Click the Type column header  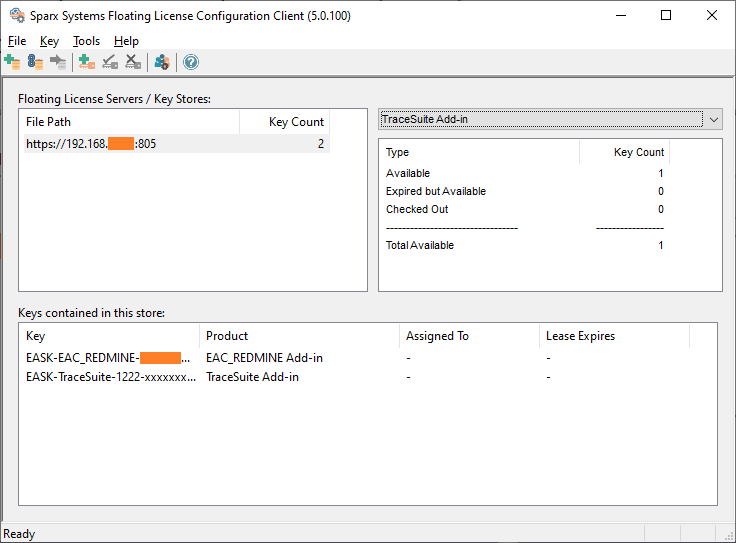tap(480, 152)
